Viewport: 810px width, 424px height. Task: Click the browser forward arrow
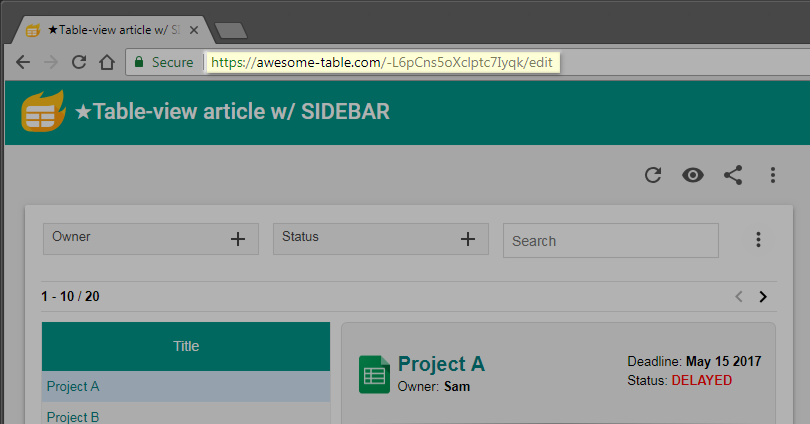[x=51, y=62]
